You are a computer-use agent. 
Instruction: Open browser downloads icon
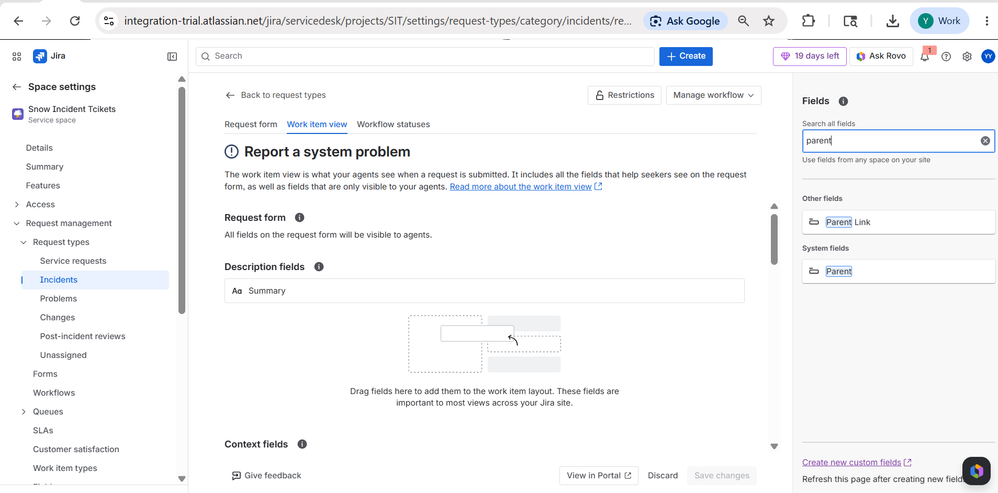point(892,21)
